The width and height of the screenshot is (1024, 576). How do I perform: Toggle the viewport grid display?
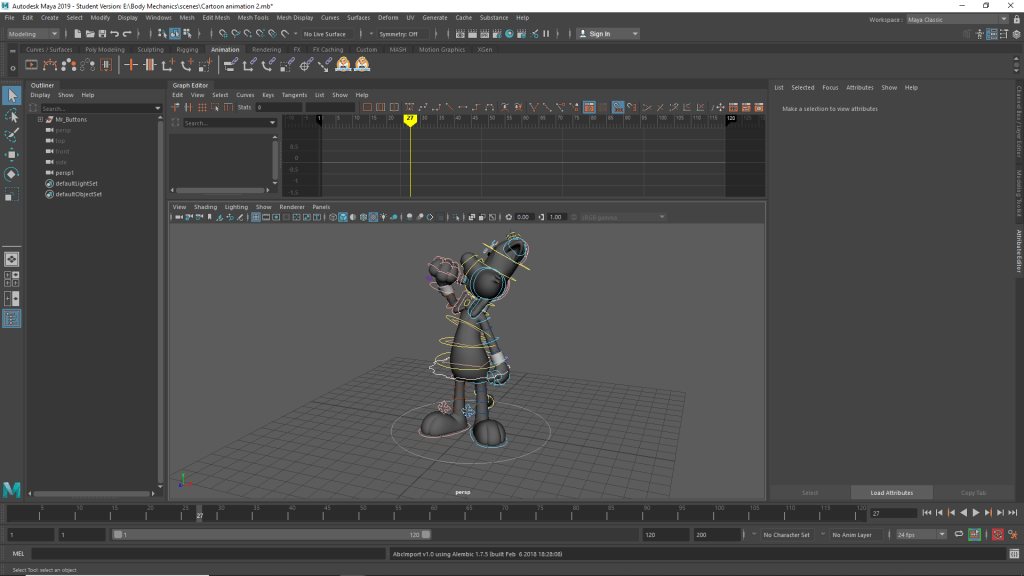click(256, 217)
